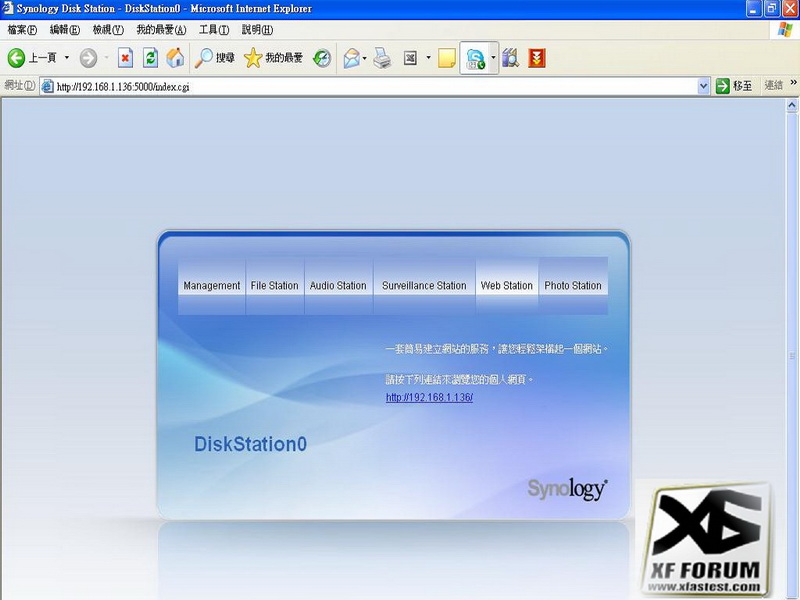Open the Back button history dropdown
The image size is (800, 600).
pyautogui.click(x=66, y=58)
